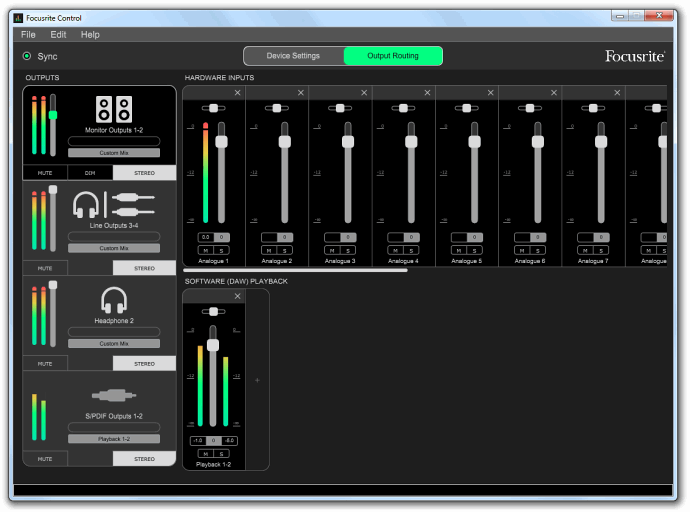The width and height of the screenshot is (690, 512).
Task: Mute the Line Outputs 3-4
Action: click(x=45, y=268)
